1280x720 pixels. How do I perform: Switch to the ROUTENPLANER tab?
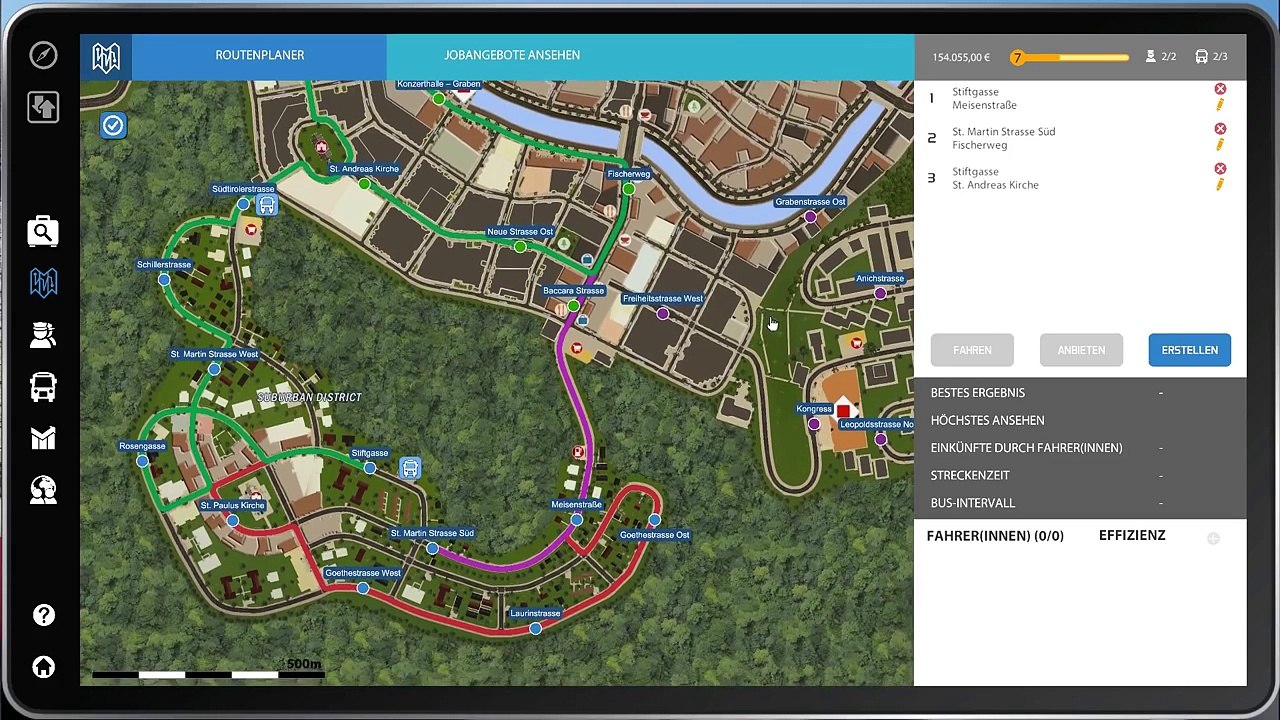(260, 56)
